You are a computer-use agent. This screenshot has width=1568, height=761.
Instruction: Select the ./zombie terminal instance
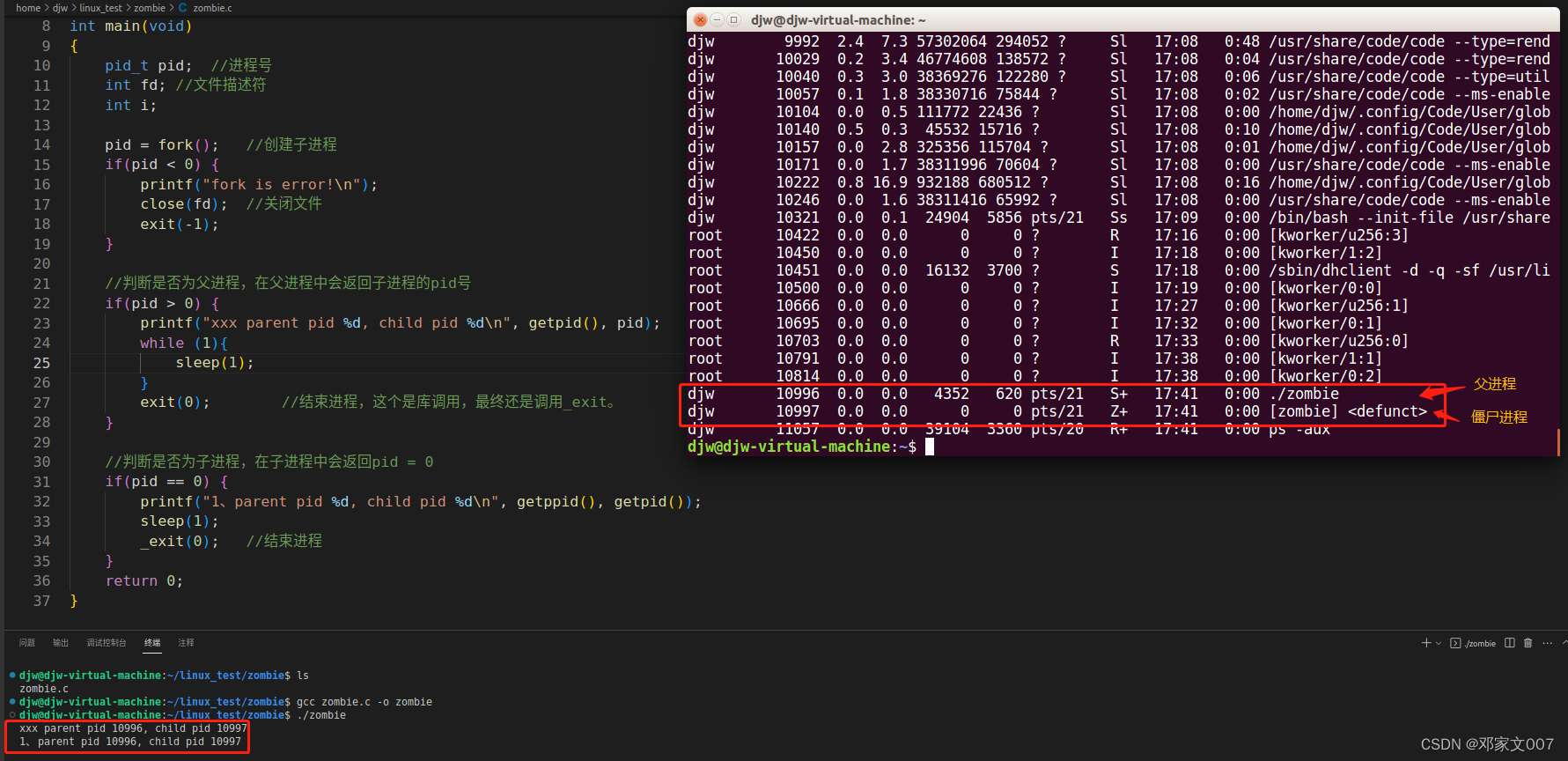click(x=1473, y=643)
